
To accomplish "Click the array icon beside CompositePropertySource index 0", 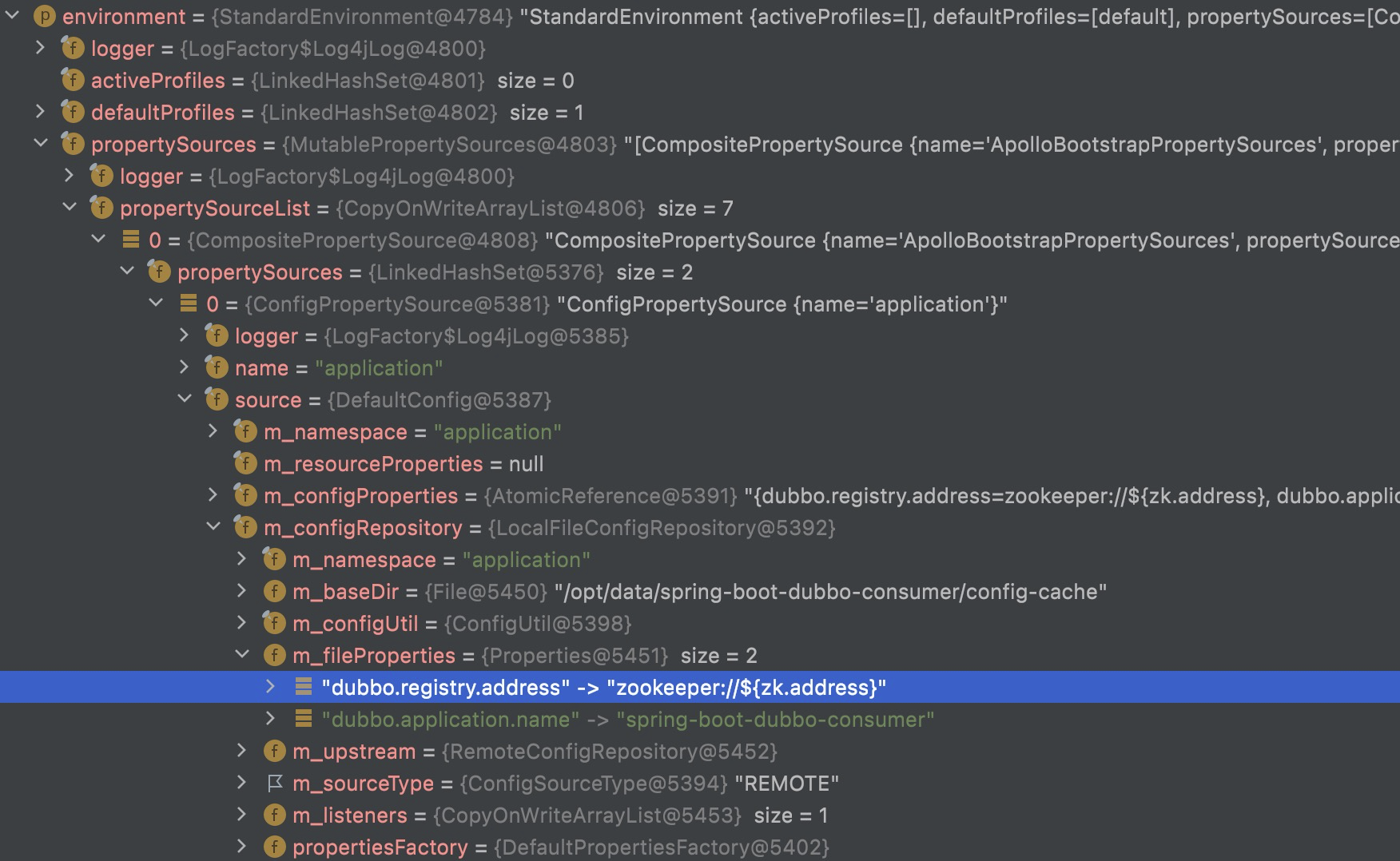I will (131, 240).
